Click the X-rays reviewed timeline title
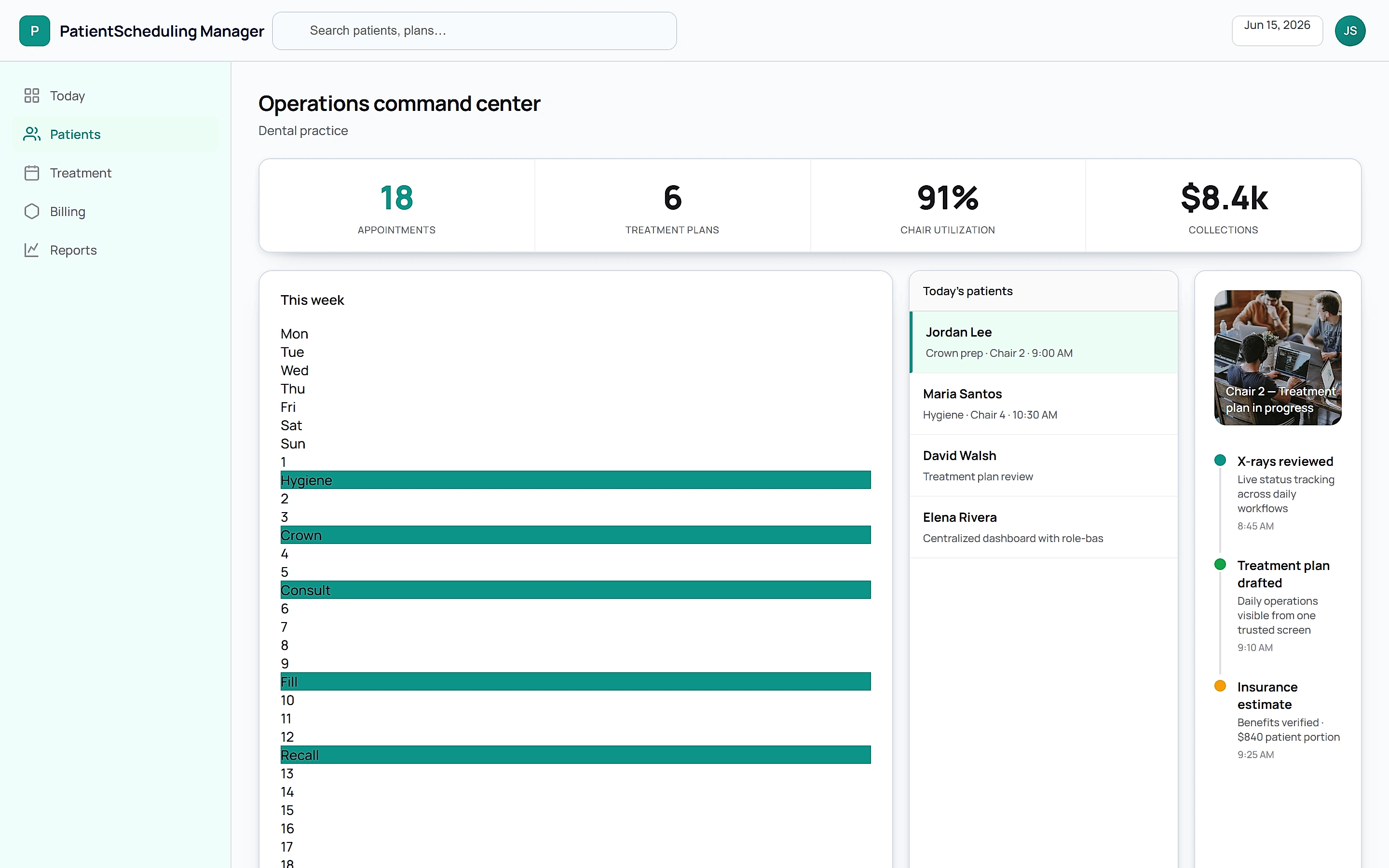The image size is (1389, 868). [x=1285, y=461]
